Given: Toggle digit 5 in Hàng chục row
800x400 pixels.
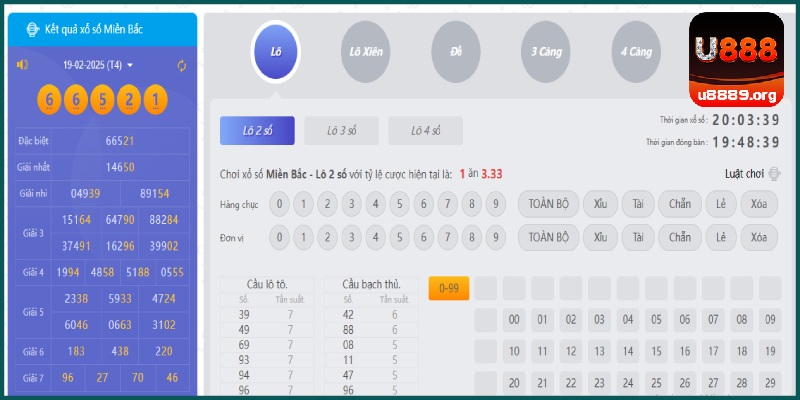Looking at the screenshot, I should 399,205.
